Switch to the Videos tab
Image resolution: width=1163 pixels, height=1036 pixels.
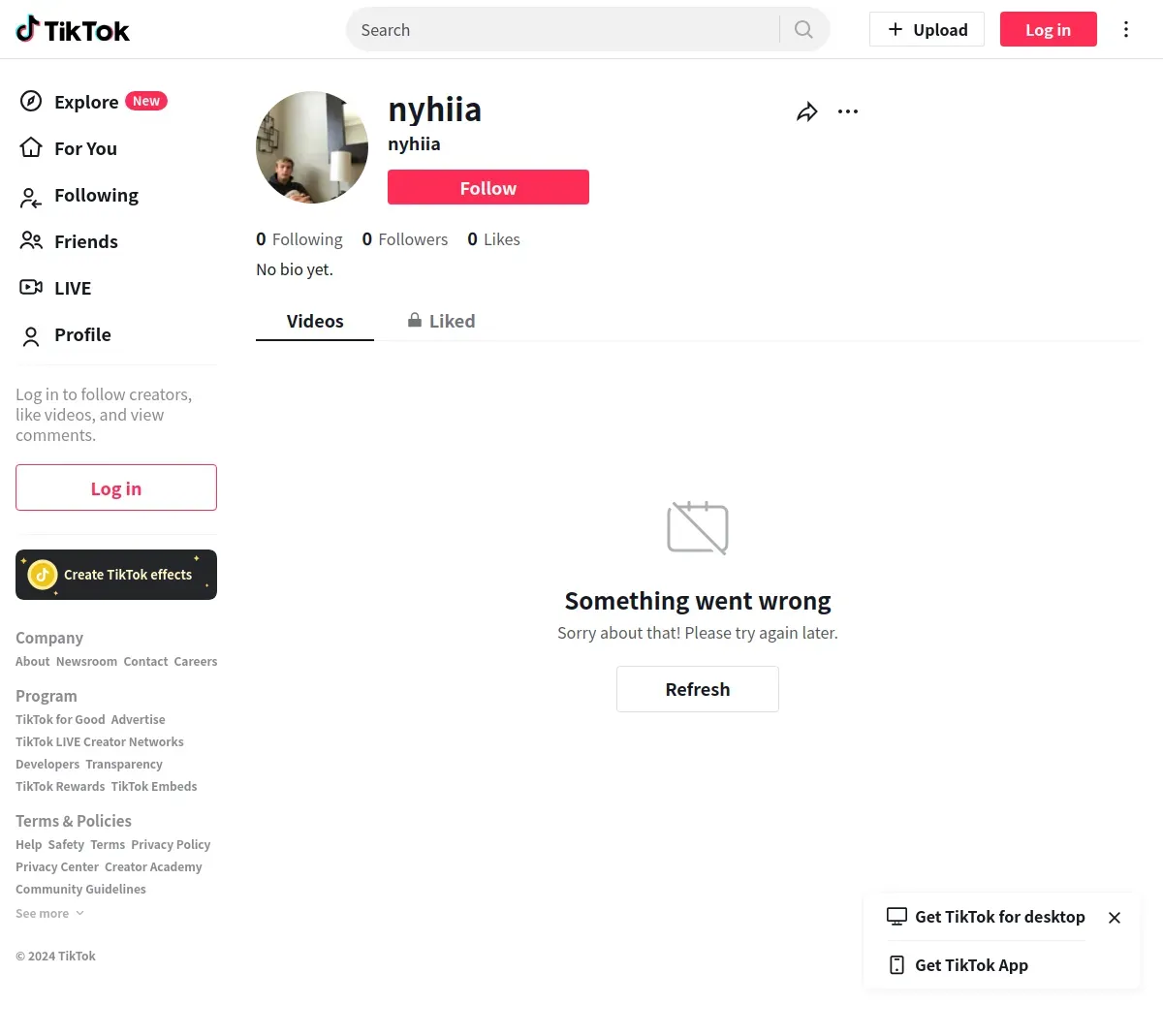(315, 322)
